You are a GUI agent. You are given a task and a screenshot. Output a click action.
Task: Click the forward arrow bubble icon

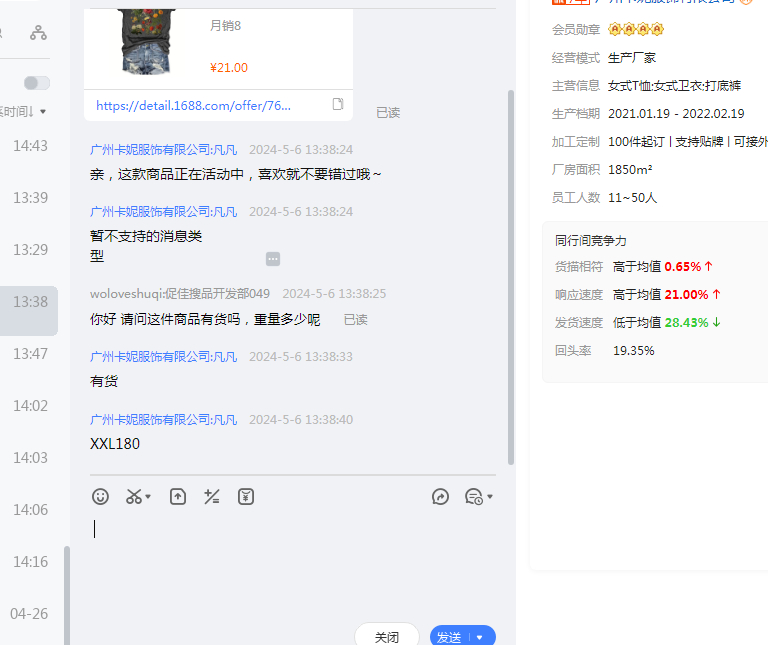(440, 496)
